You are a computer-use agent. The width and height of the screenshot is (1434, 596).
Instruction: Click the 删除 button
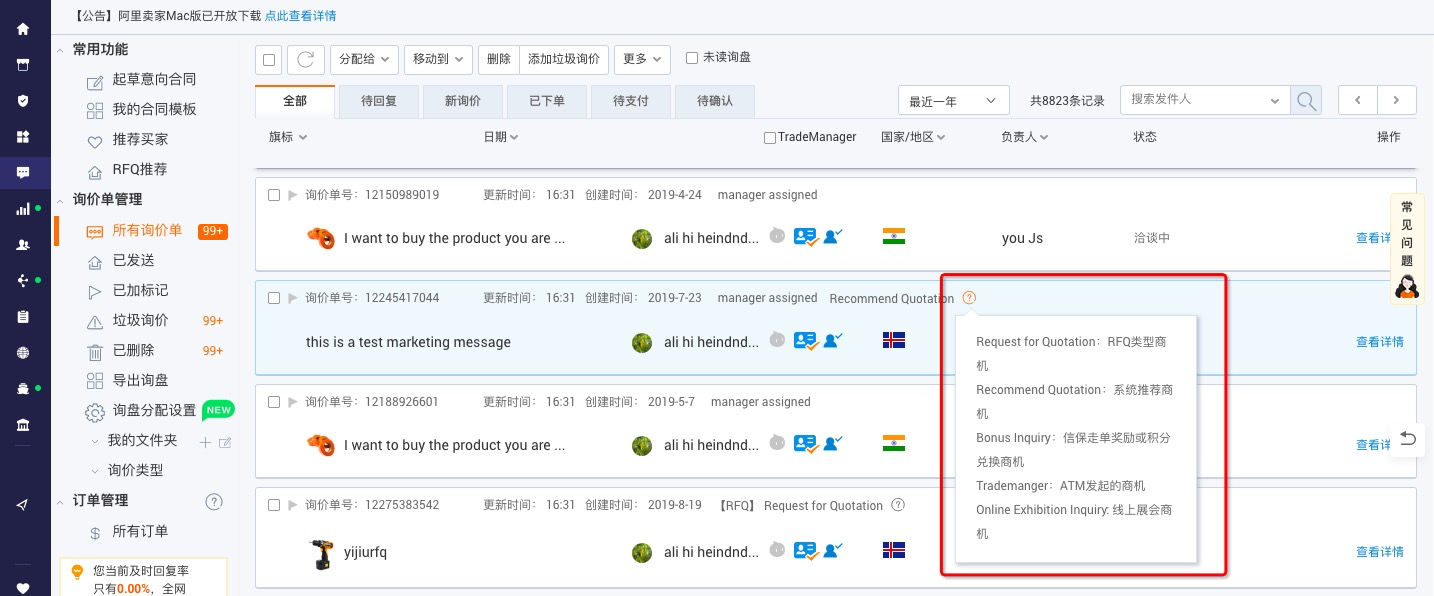tap(499, 60)
